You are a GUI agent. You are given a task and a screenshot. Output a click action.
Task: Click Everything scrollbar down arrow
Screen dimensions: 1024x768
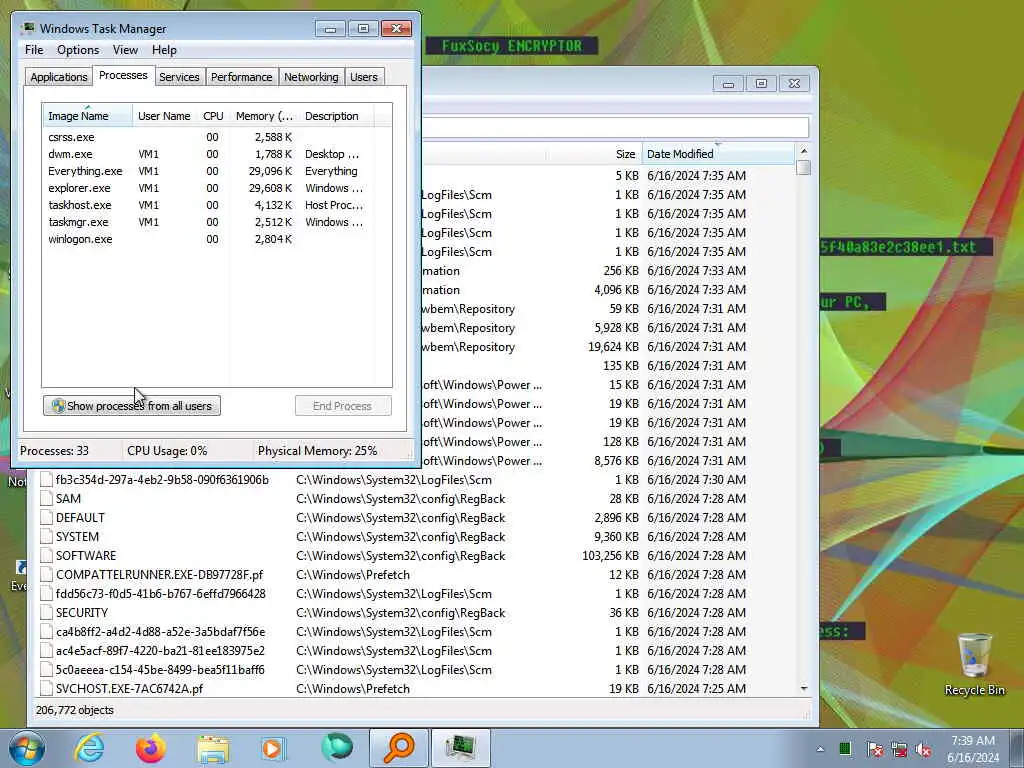(804, 688)
